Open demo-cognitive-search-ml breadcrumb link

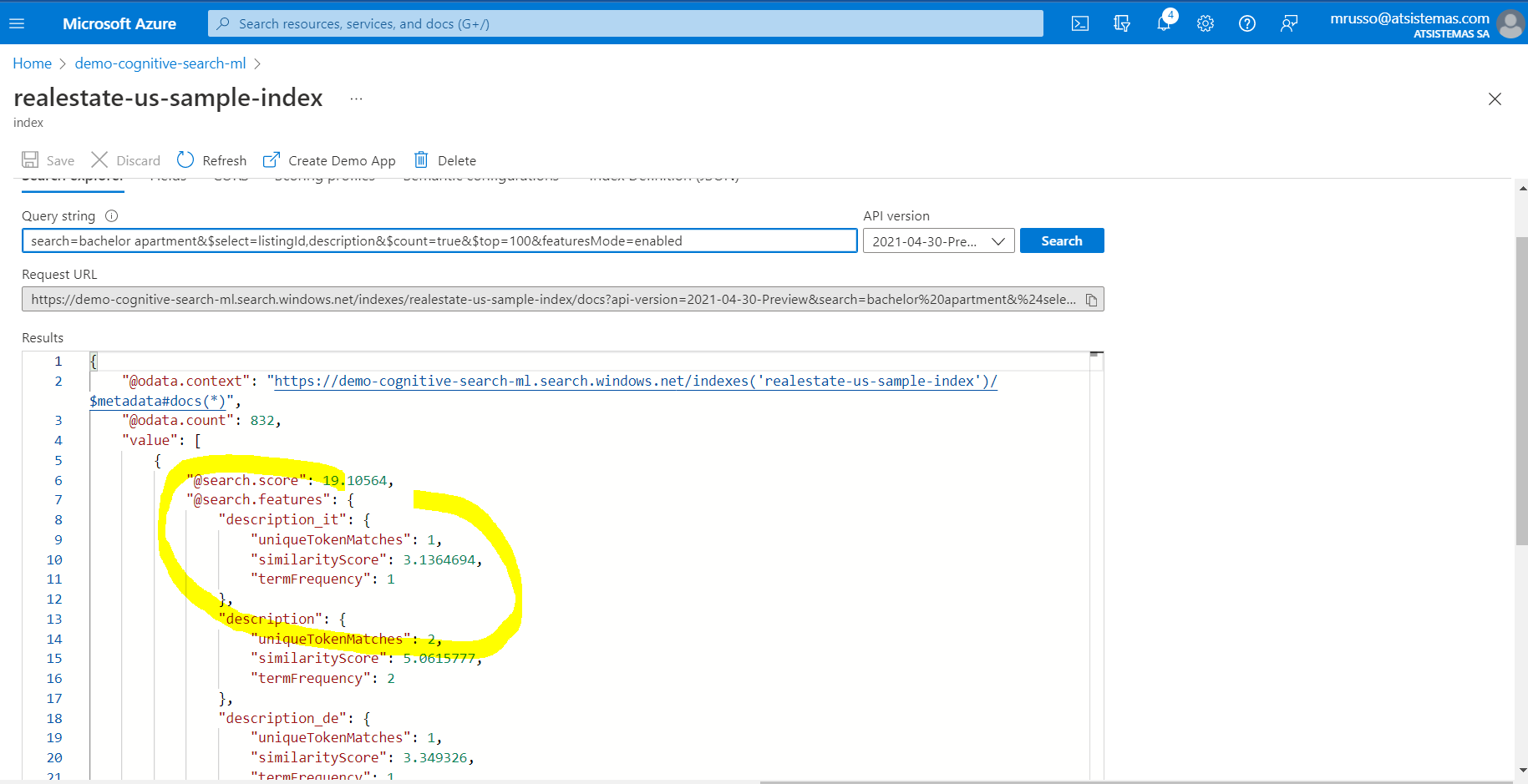160,63
